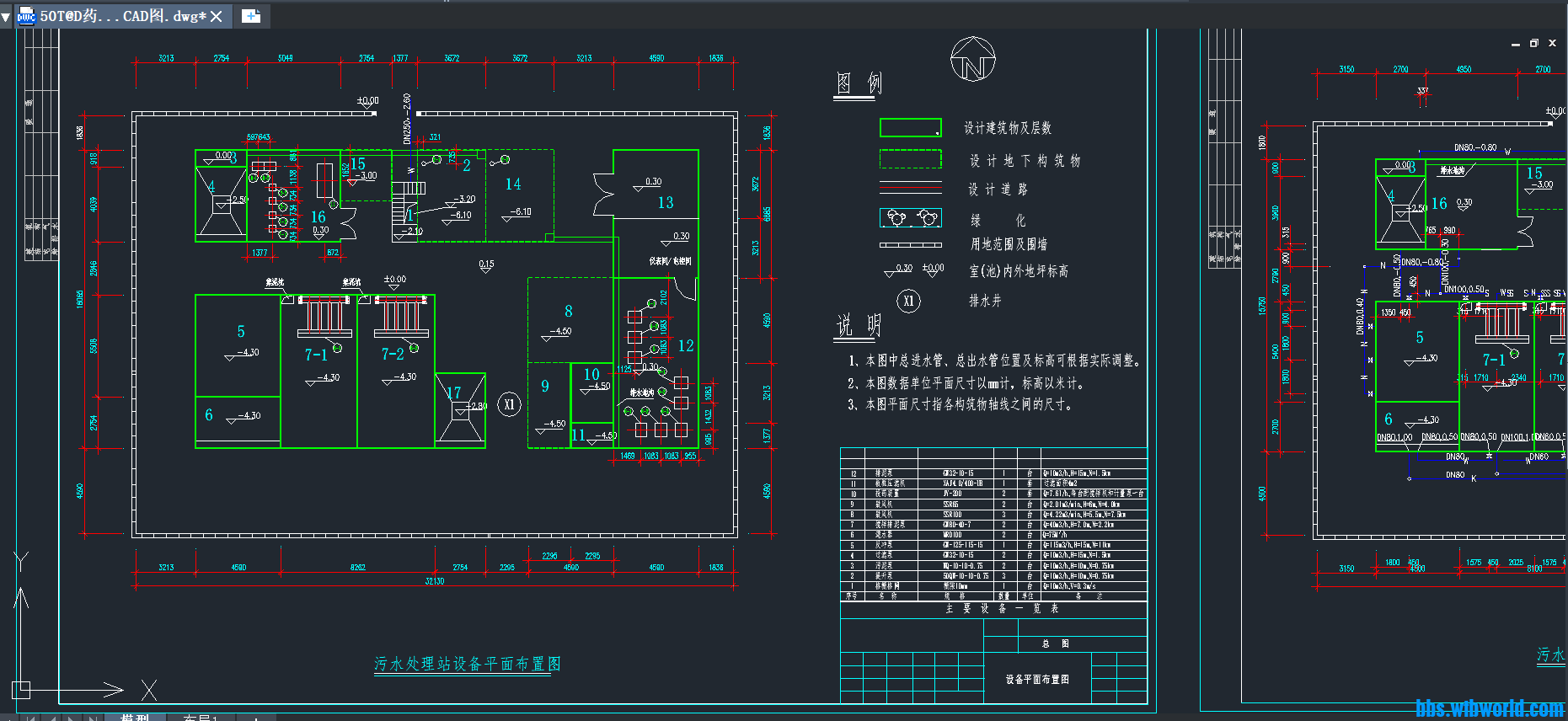Close the 50T CAD图.dwg drawing tab

click(x=217, y=17)
